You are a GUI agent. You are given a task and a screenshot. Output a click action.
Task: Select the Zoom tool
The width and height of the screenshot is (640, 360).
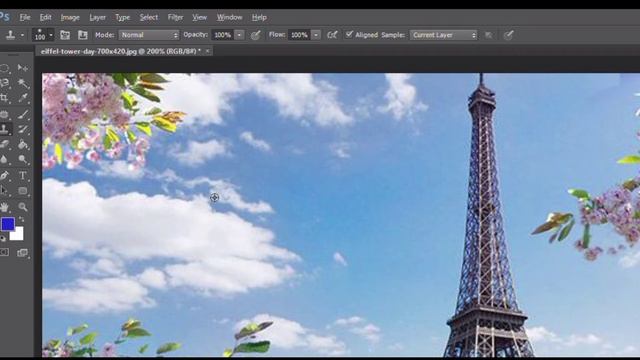pyautogui.click(x=22, y=207)
